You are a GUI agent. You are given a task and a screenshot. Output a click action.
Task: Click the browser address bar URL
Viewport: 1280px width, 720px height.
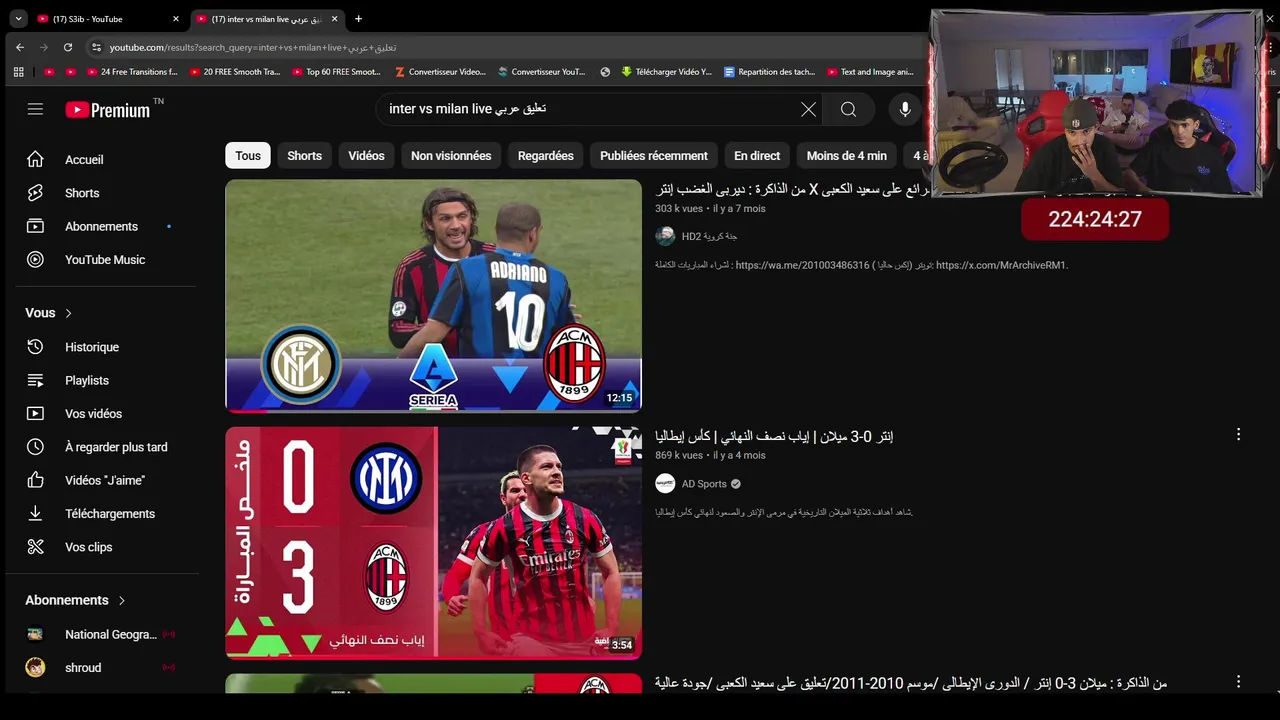pyautogui.click(x=253, y=47)
